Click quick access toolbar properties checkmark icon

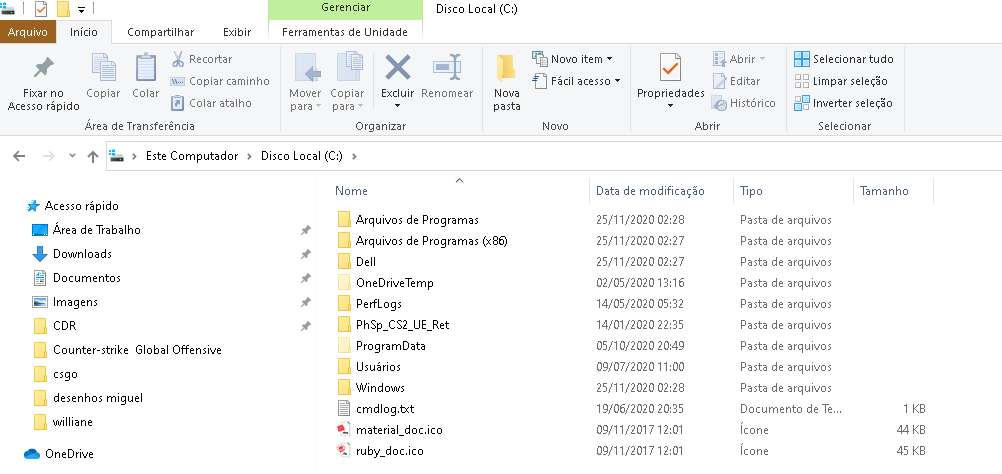point(40,9)
